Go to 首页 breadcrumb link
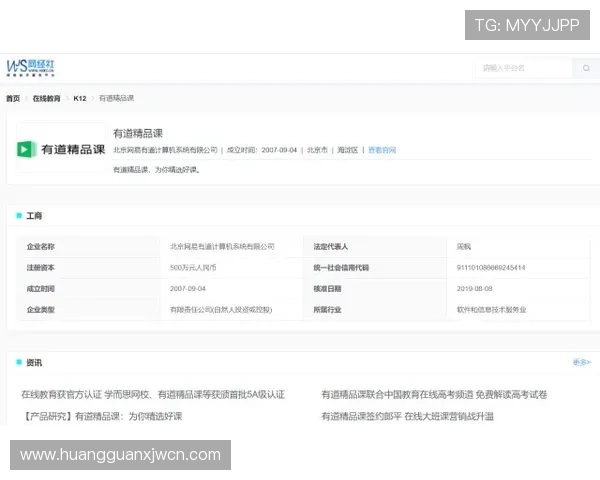600x480 pixels. [13, 98]
